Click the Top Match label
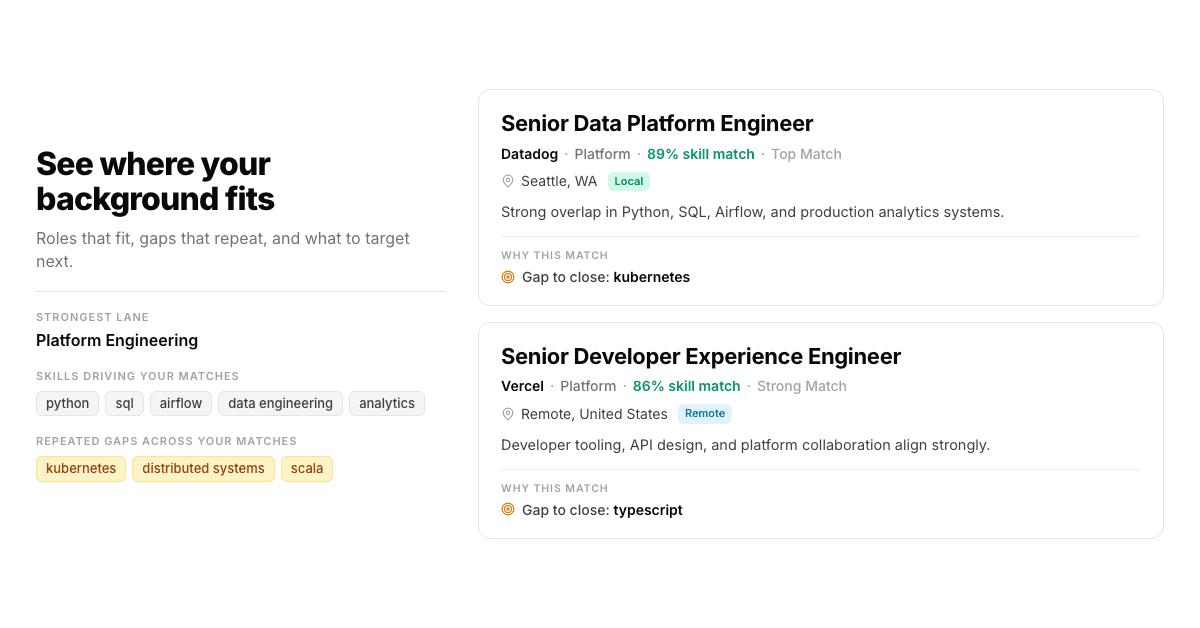This screenshot has height=628, width=1200. tap(806, 154)
